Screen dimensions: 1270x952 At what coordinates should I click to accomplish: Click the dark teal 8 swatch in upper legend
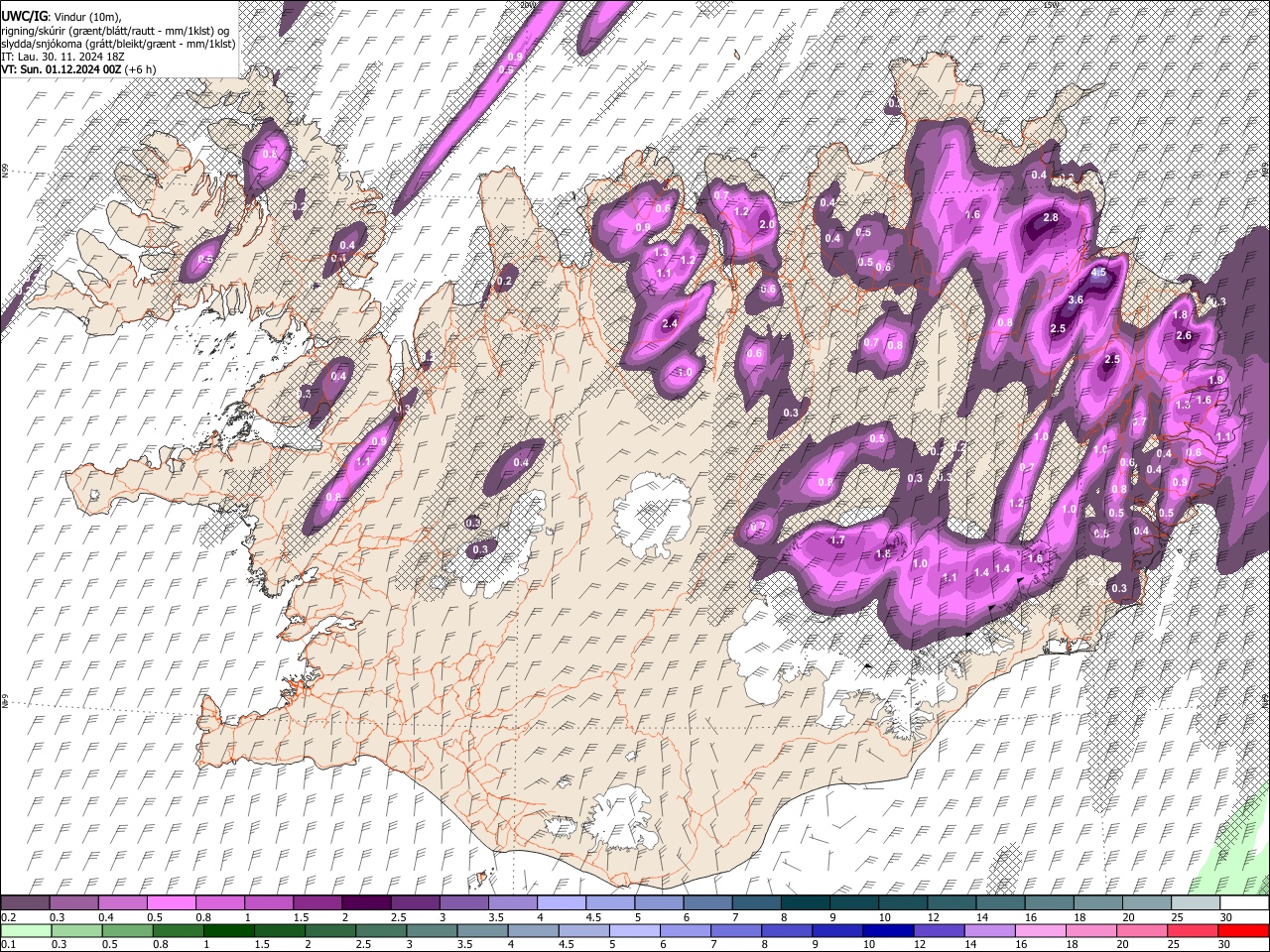pos(806,902)
